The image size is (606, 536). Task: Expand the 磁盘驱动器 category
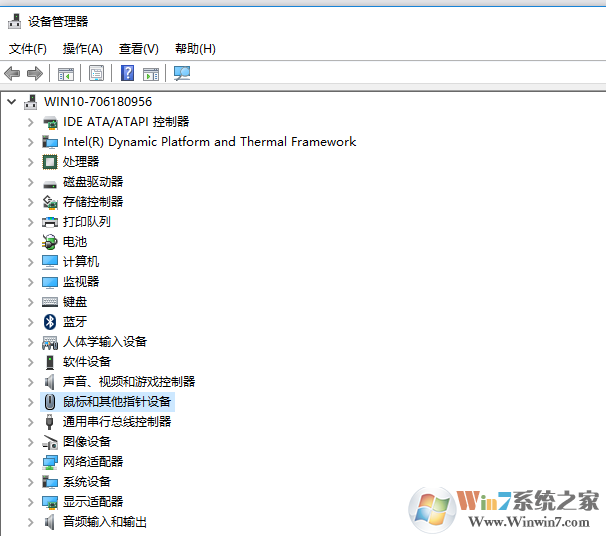pos(31,182)
